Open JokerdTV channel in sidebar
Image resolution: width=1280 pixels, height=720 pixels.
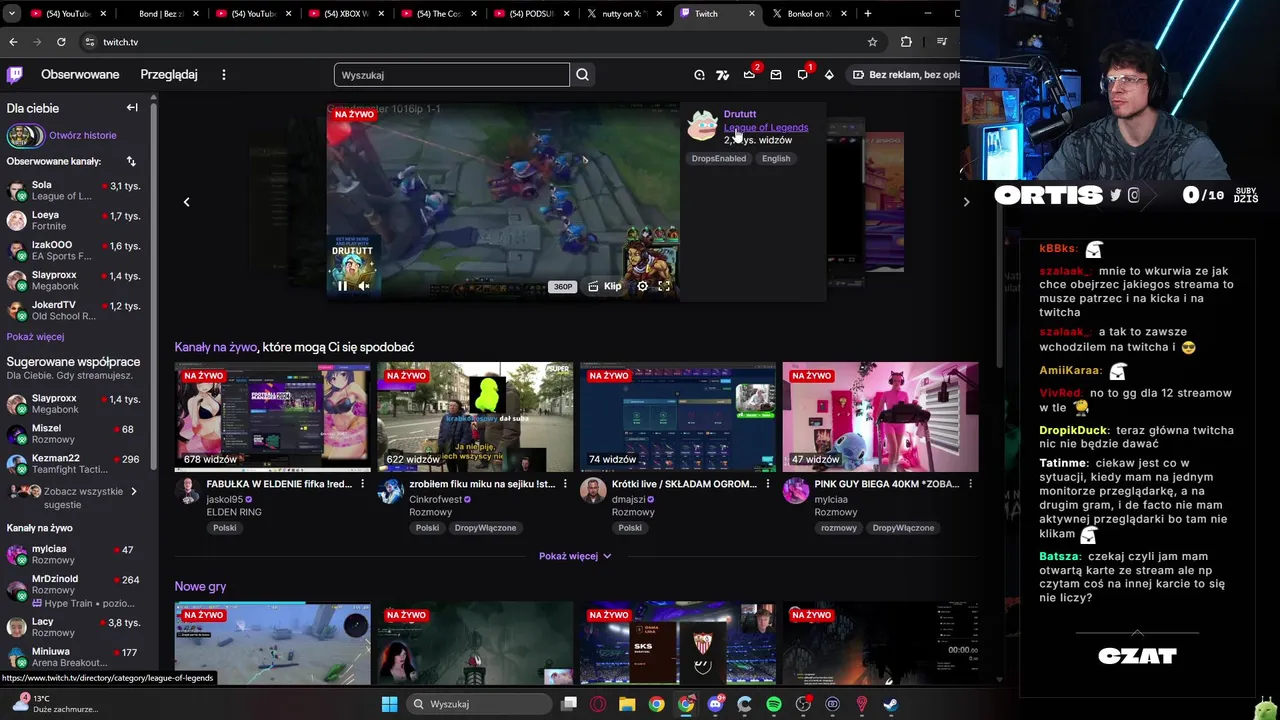point(75,310)
